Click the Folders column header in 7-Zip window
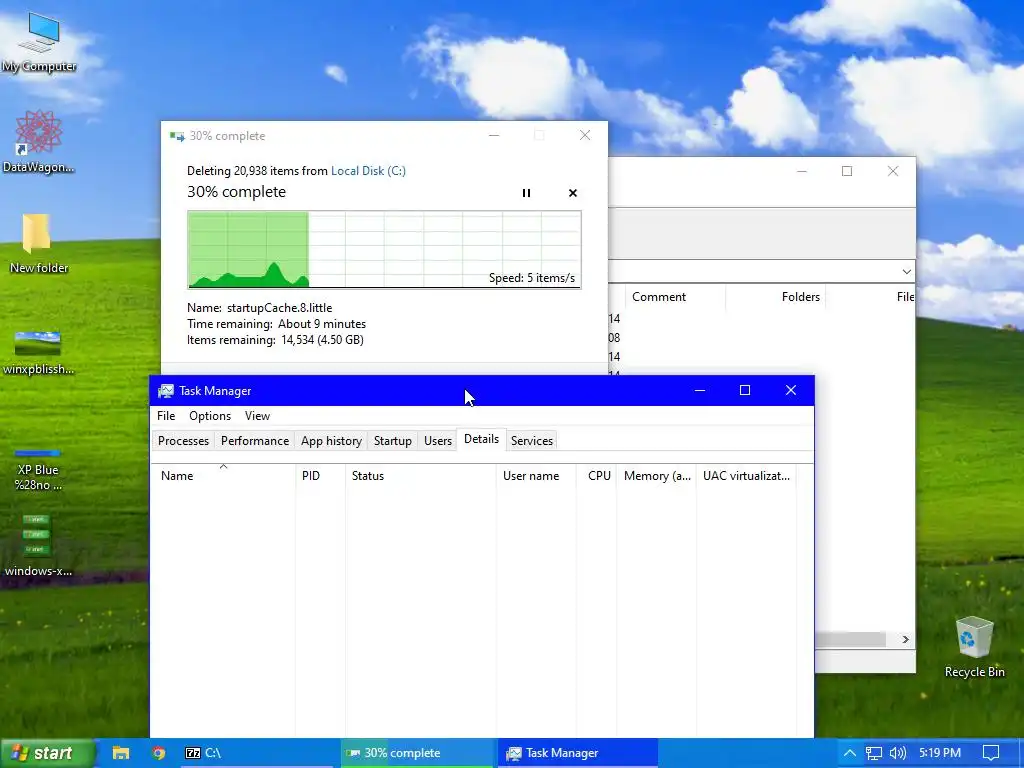 776,296
